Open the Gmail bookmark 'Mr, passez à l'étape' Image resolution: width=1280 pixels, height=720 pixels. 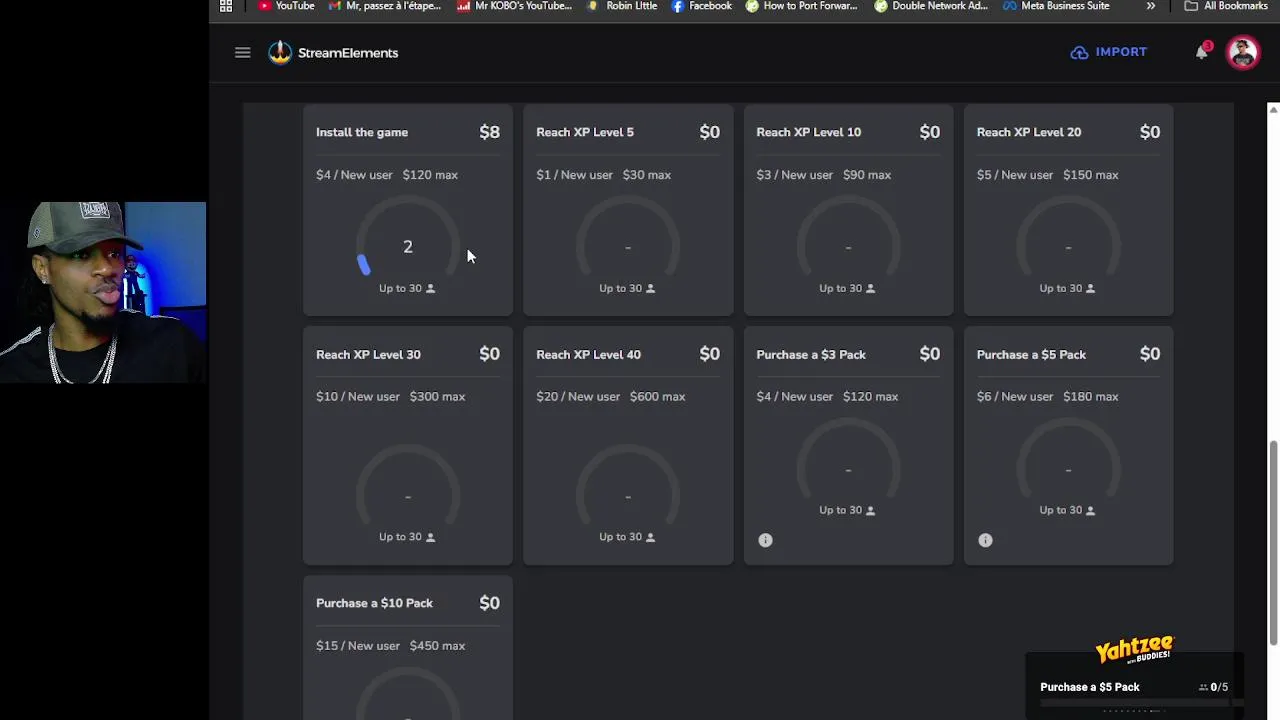tap(385, 6)
